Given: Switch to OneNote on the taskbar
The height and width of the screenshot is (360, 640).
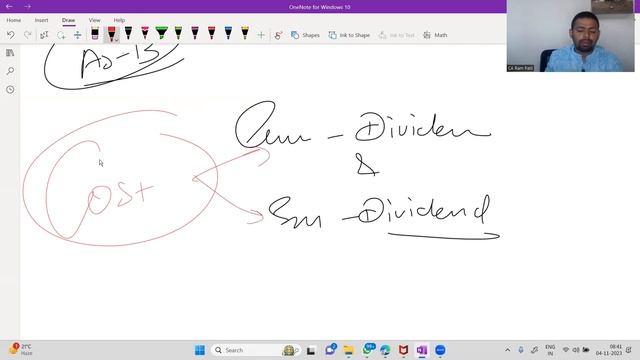Looking at the screenshot, I should [x=422, y=350].
